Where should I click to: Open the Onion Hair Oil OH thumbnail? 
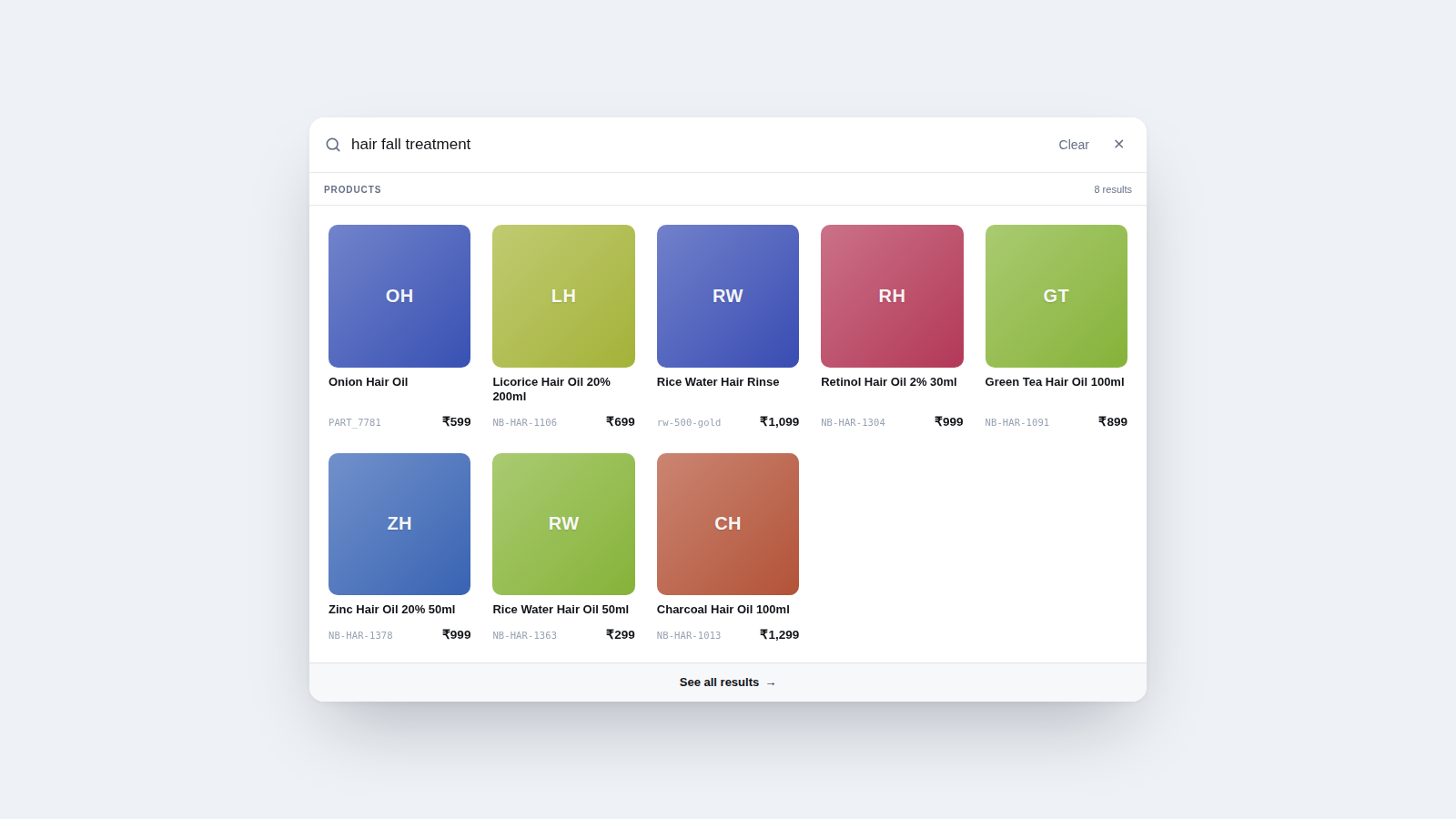(399, 296)
